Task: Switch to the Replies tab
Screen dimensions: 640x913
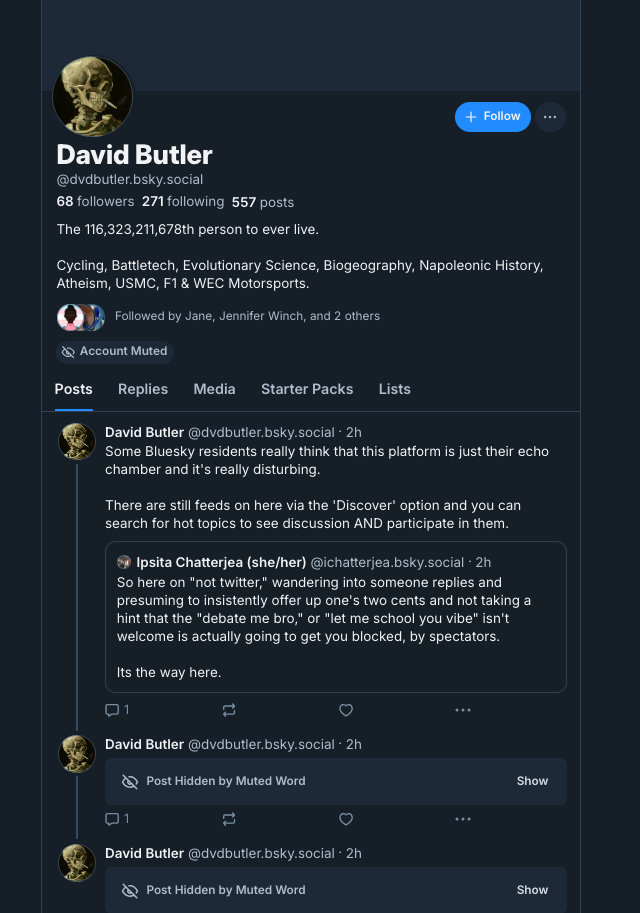Action: pyautogui.click(x=143, y=389)
